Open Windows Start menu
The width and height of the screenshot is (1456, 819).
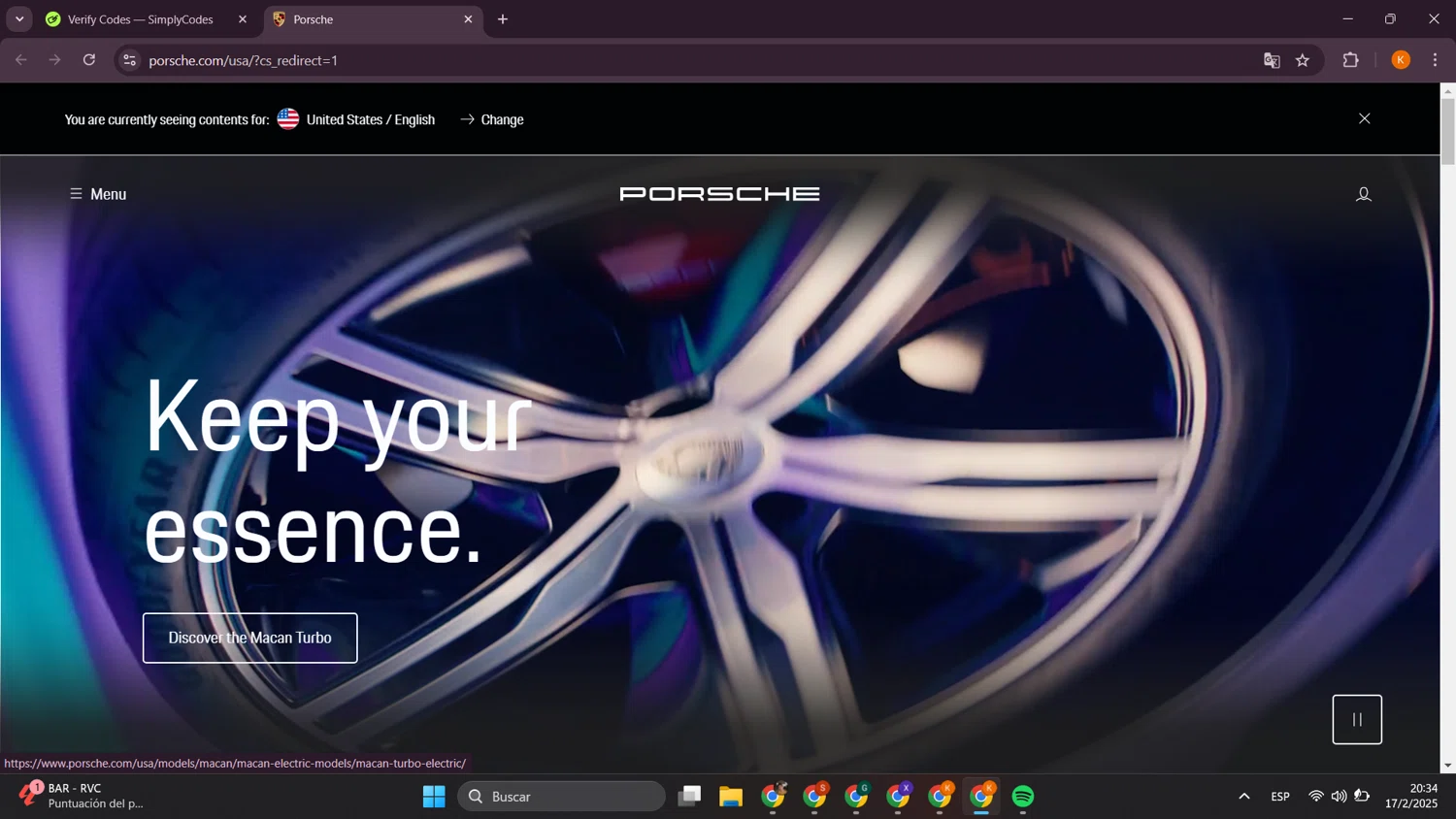pos(434,797)
